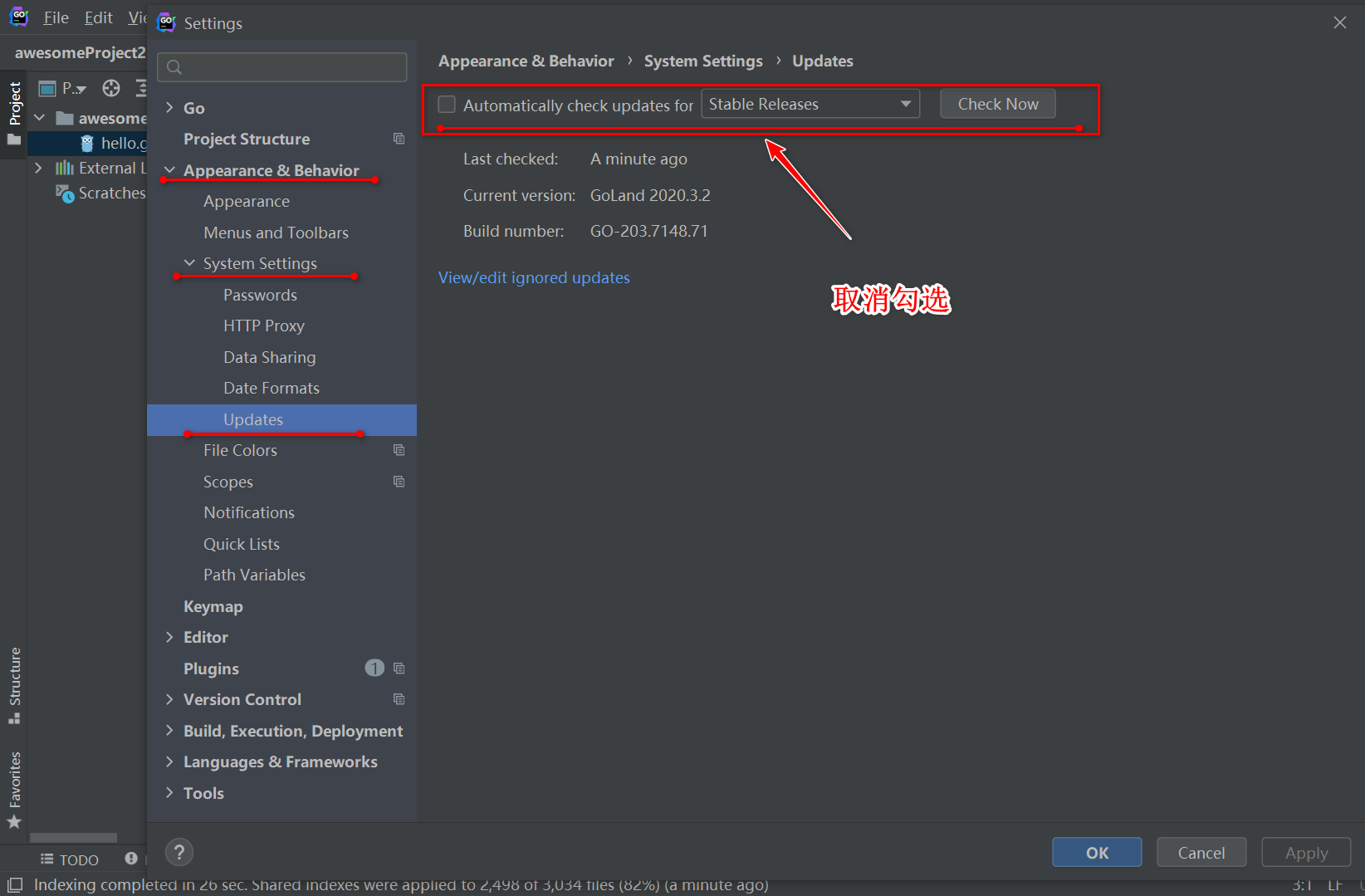This screenshot has width=1365, height=896.
Task: Open File Colors settings page
Action: pyautogui.click(x=240, y=450)
